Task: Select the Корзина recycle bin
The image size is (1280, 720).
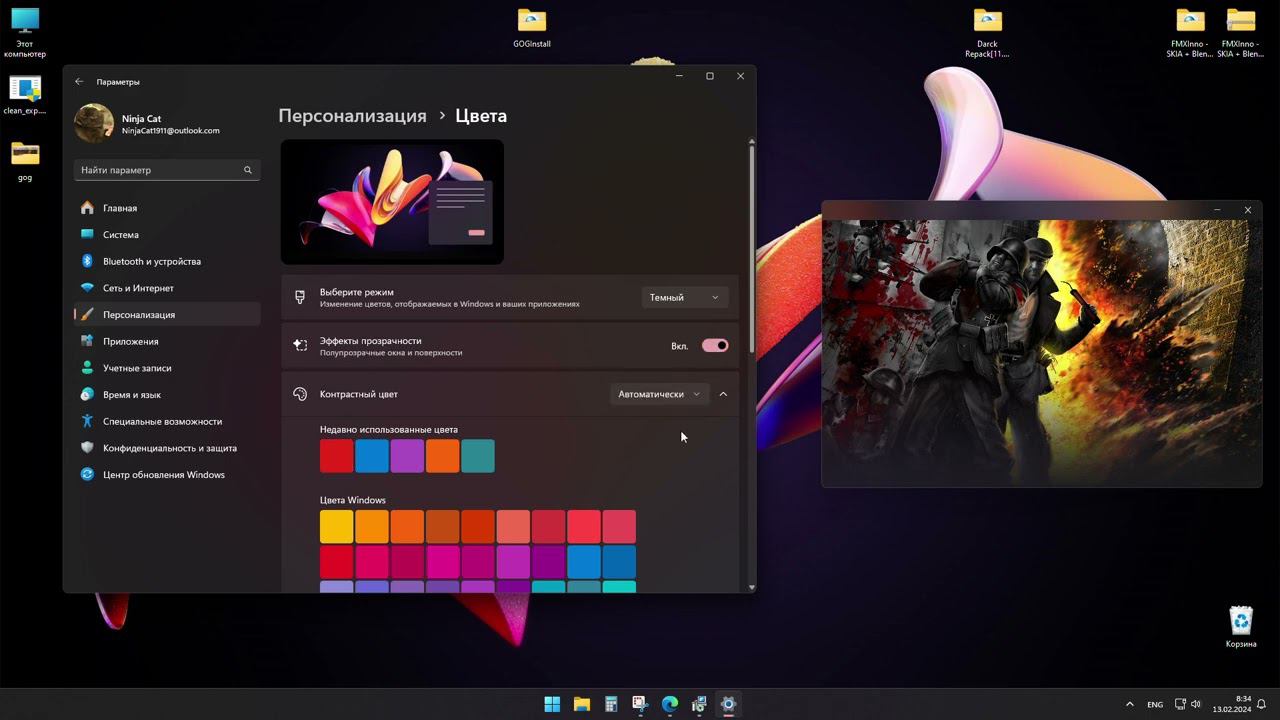Action: pos(1241,627)
